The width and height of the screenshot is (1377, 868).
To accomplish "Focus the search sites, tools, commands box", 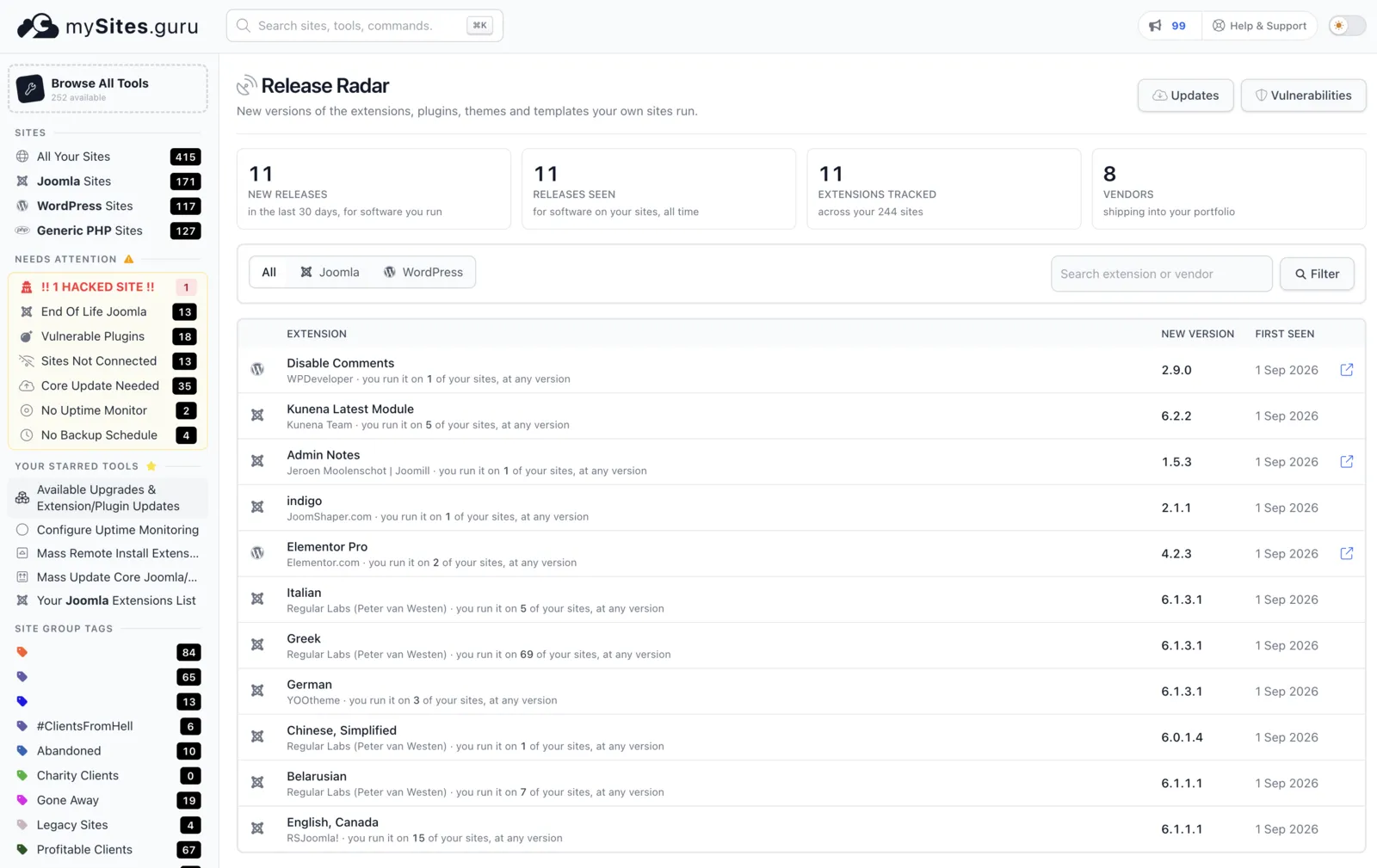I will [364, 26].
